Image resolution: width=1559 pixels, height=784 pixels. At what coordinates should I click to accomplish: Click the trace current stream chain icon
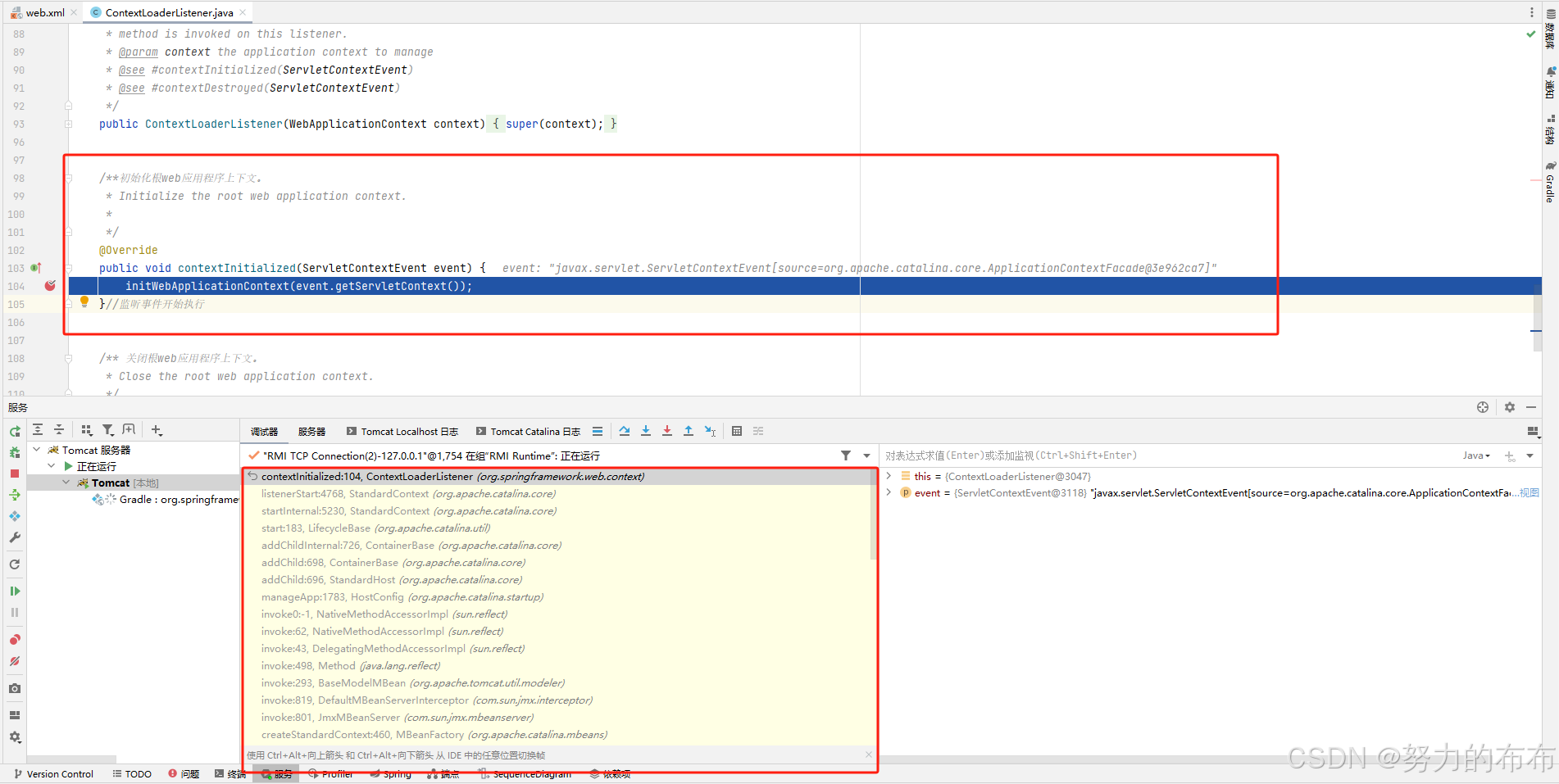click(x=758, y=431)
